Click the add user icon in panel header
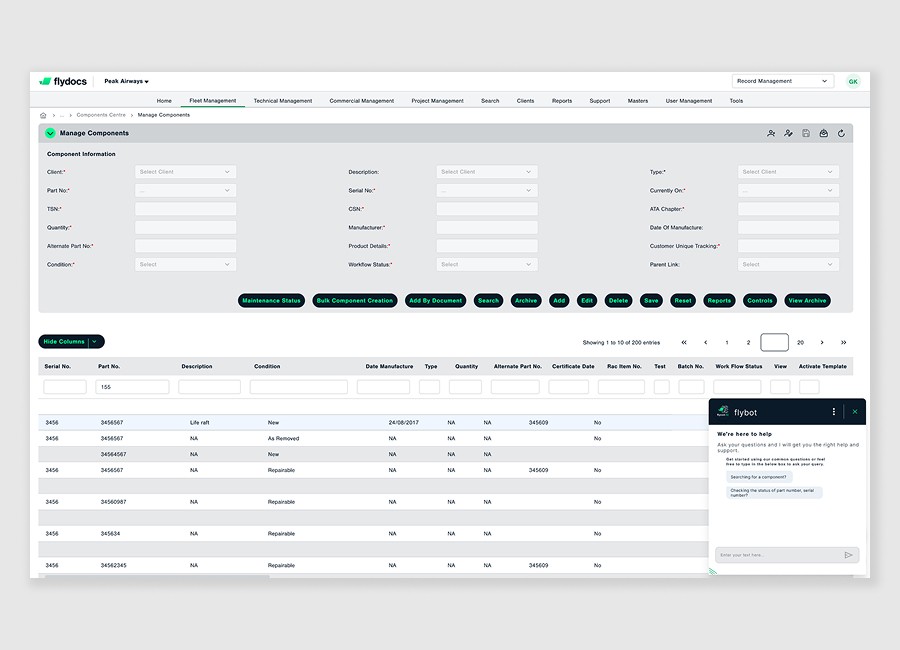This screenshot has height=650, width=900. click(x=771, y=133)
